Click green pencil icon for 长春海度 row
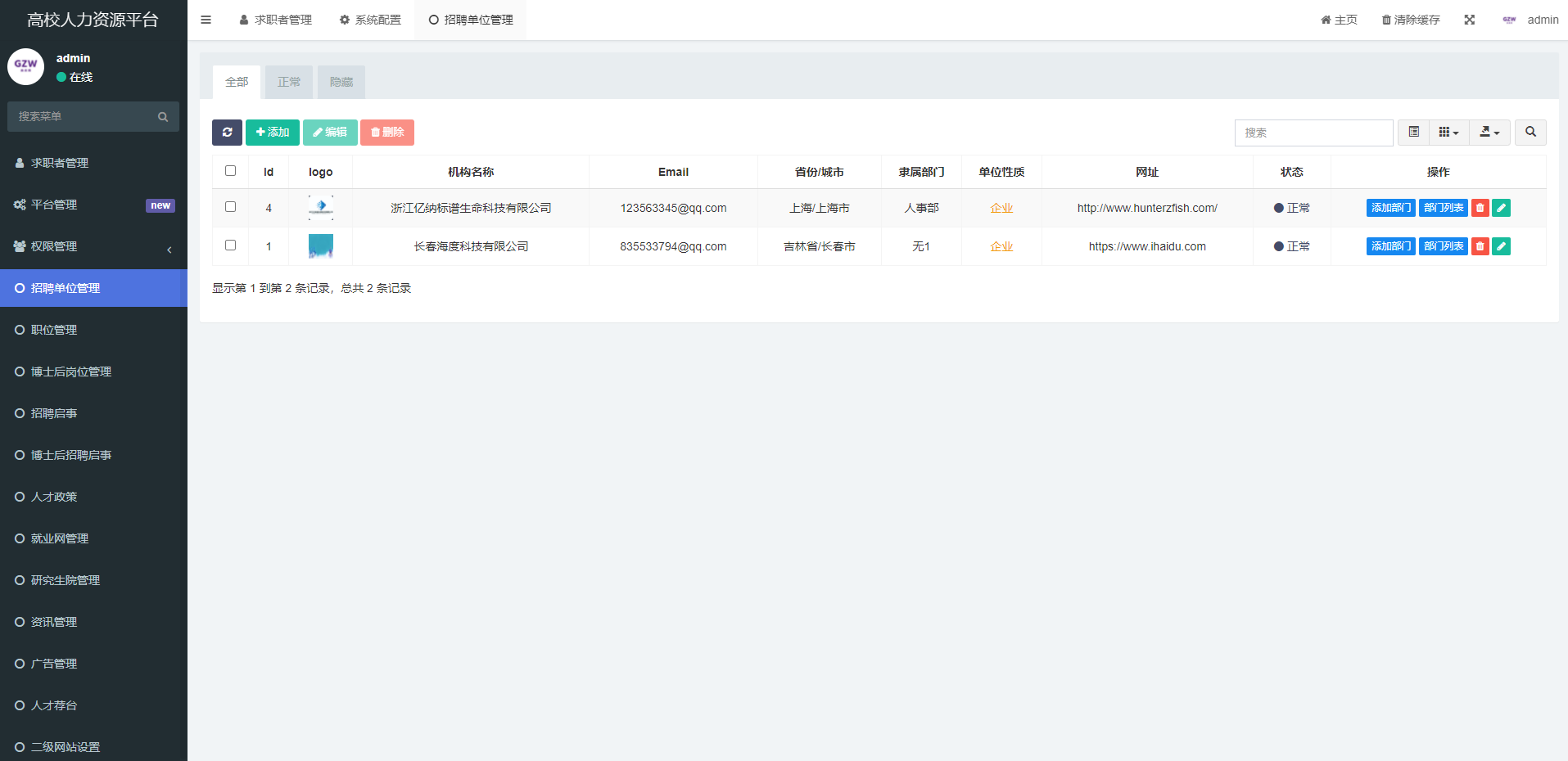Viewport: 1568px width, 761px height. tap(1501, 246)
